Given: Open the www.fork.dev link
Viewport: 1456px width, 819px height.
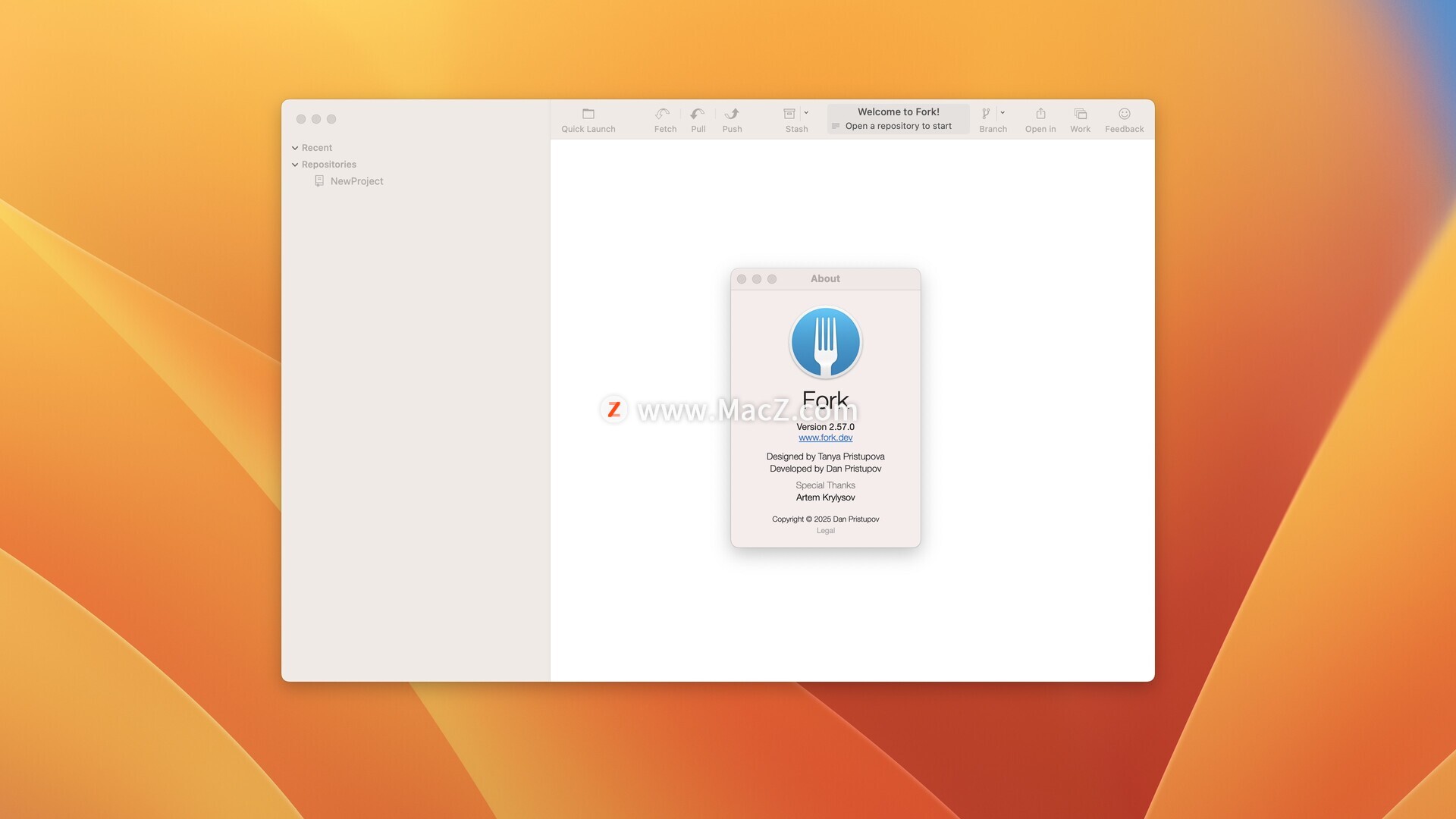Looking at the screenshot, I should point(825,438).
